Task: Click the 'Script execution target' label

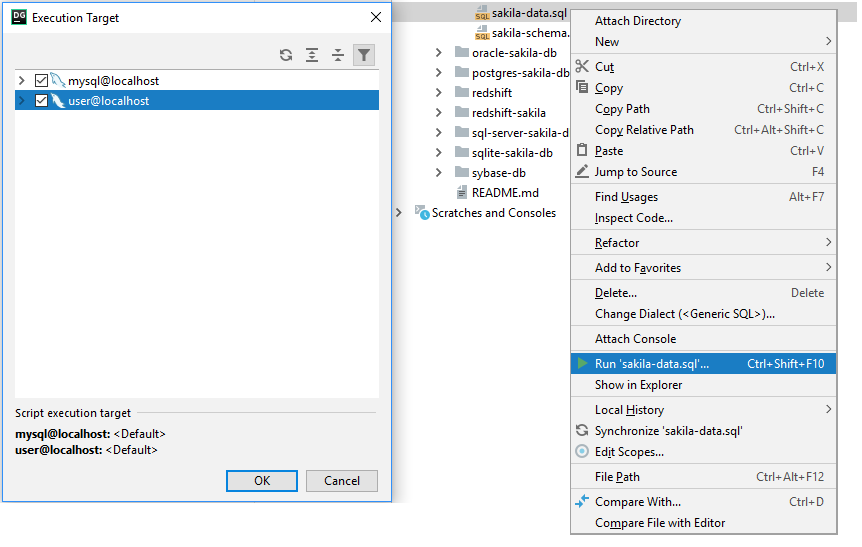Action: click(x=73, y=413)
